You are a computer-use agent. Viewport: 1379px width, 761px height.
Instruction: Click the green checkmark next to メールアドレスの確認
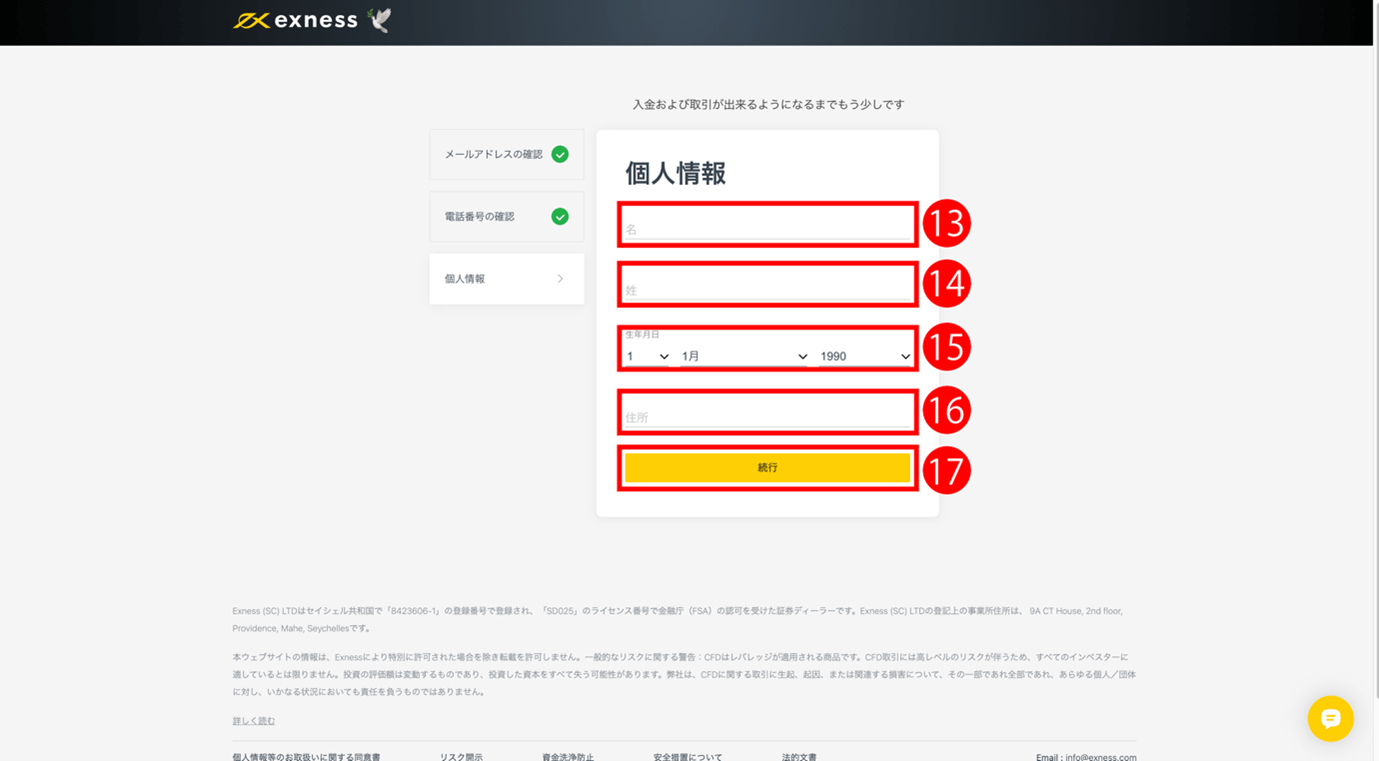pyautogui.click(x=560, y=154)
